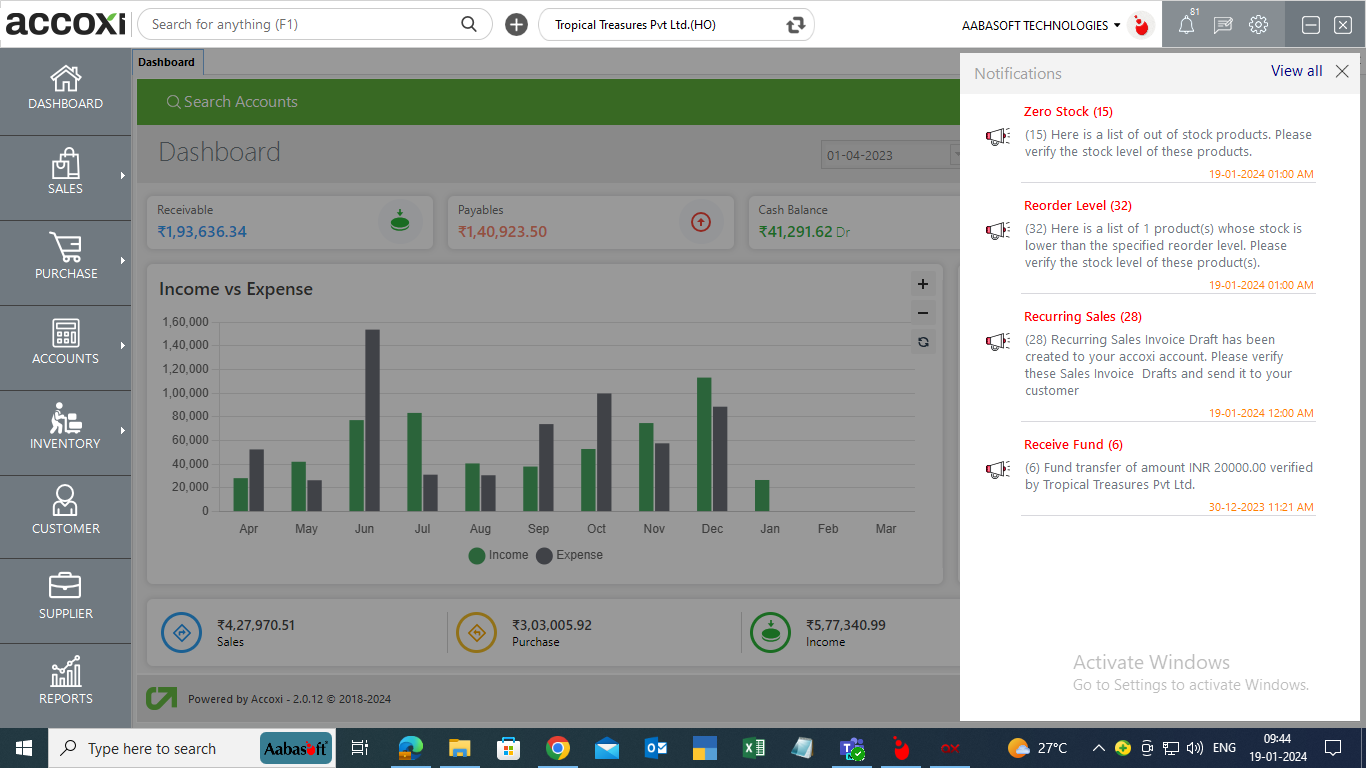
Task: Open the AABASOFT TECHNOLOGIES user dropdown
Action: [1041, 26]
